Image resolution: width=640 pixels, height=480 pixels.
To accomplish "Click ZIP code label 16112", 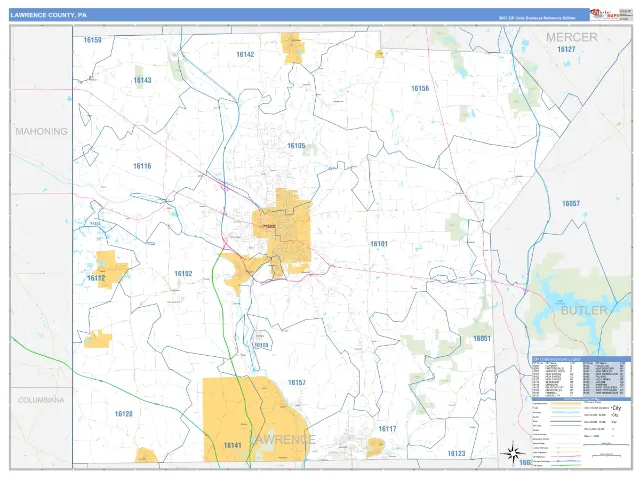I will (x=96, y=278).
